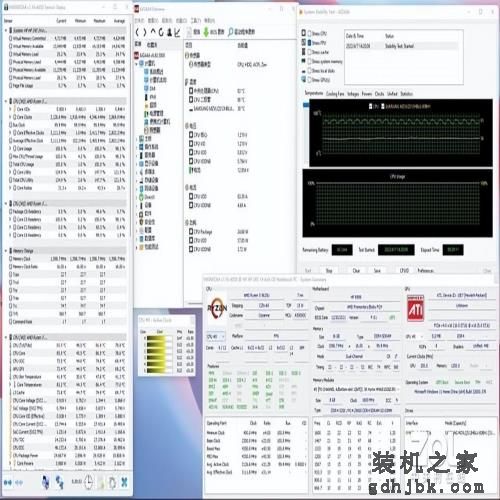The width and height of the screenshot is (500, 500).
Task: Select the computer node icon in AIDA64 tree
Action: pos(142,63)
